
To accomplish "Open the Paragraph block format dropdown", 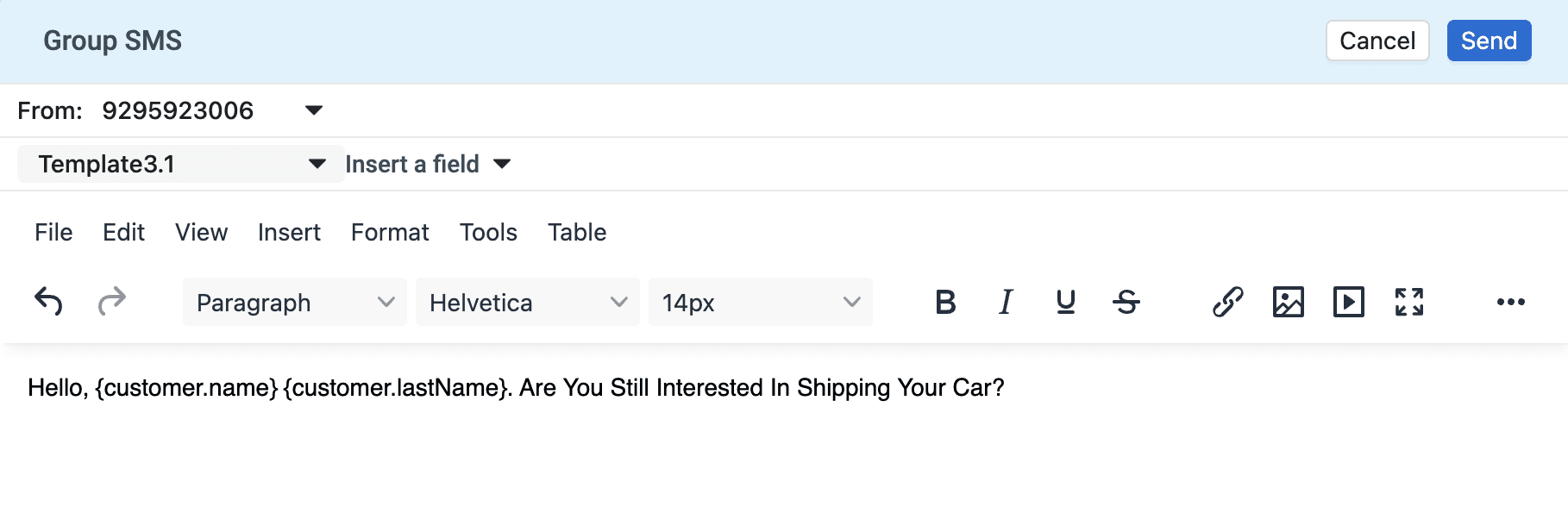I will pyautogui.click(x=295, y=303).
